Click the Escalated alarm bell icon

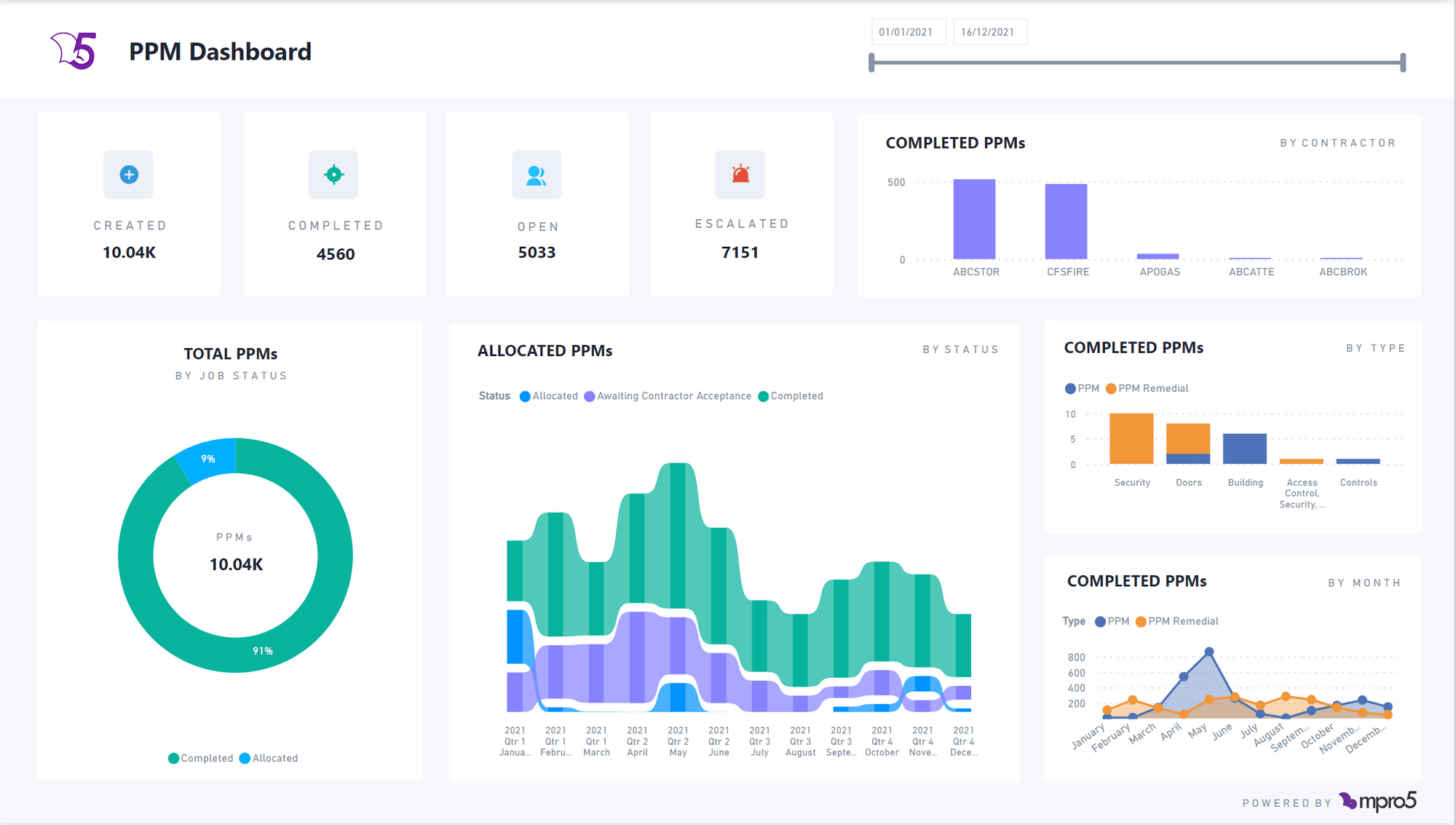(741, 174)
